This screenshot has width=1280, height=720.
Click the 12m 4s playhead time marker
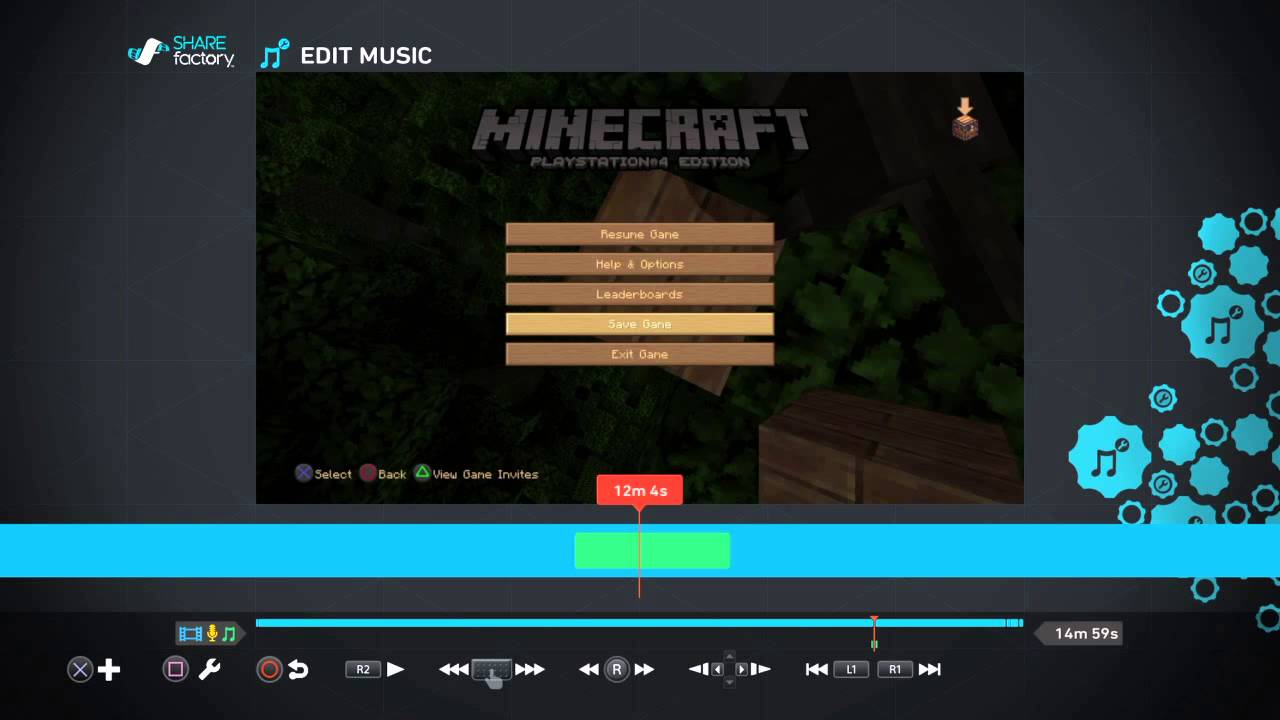(x=640, y=491)
